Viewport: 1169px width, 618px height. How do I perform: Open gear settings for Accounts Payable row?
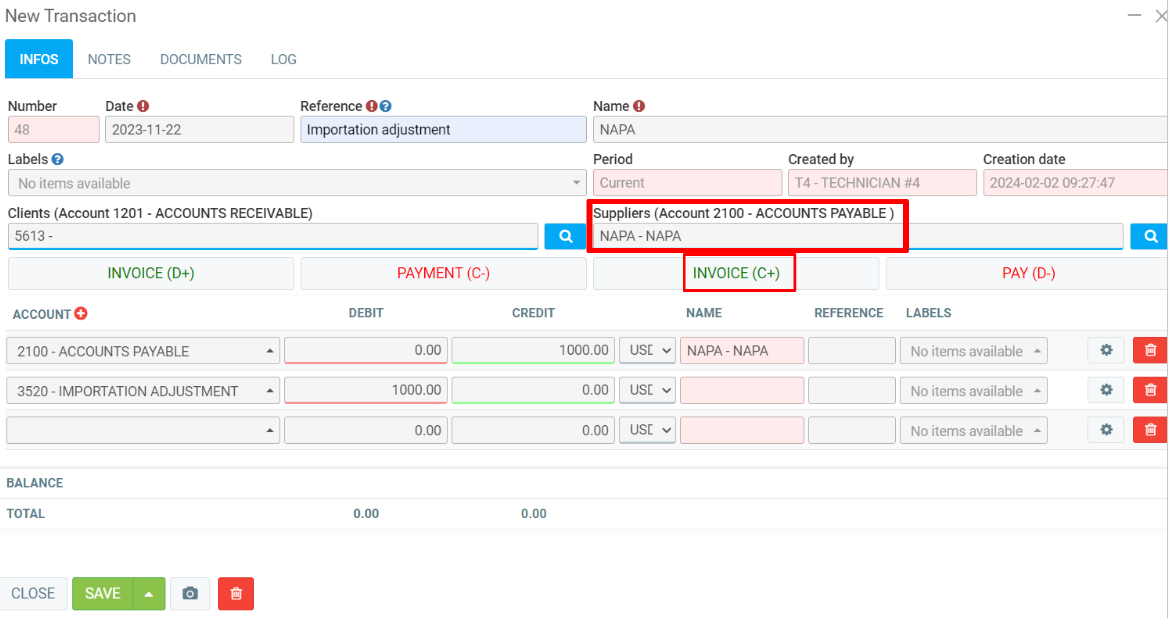[1106, 351]
